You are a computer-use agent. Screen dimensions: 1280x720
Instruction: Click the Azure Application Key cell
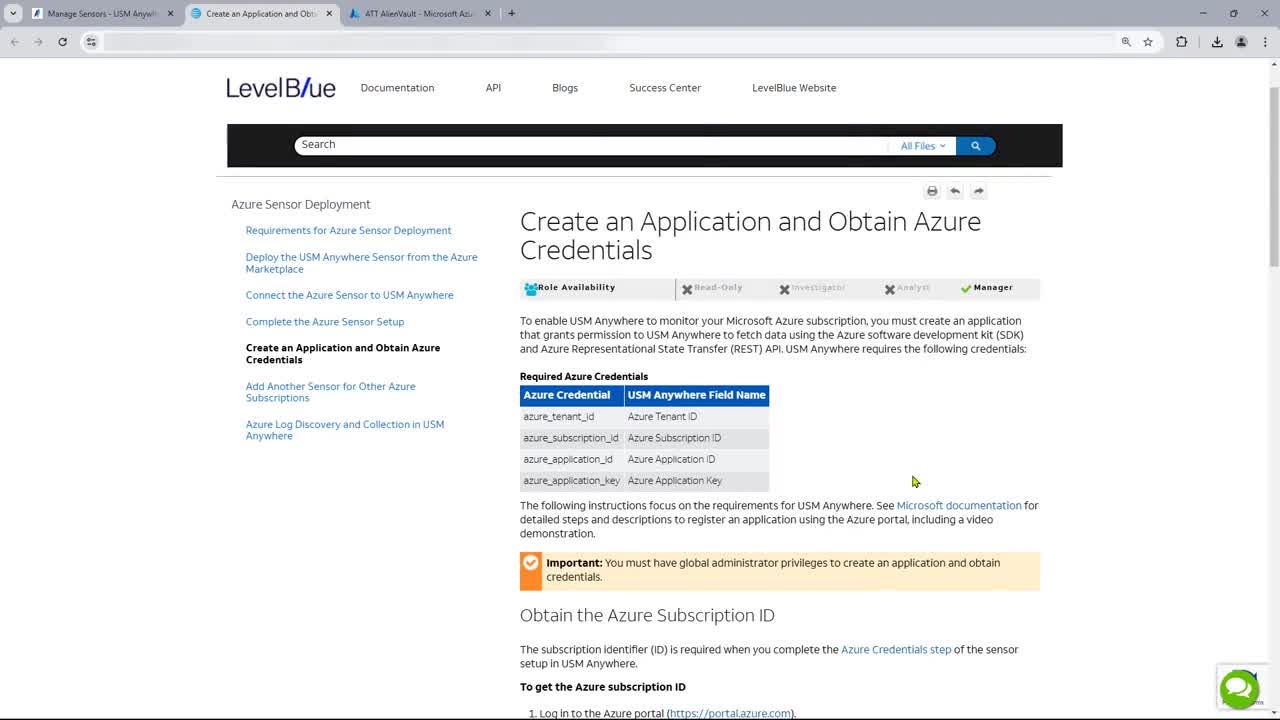[x=697, y=481]
